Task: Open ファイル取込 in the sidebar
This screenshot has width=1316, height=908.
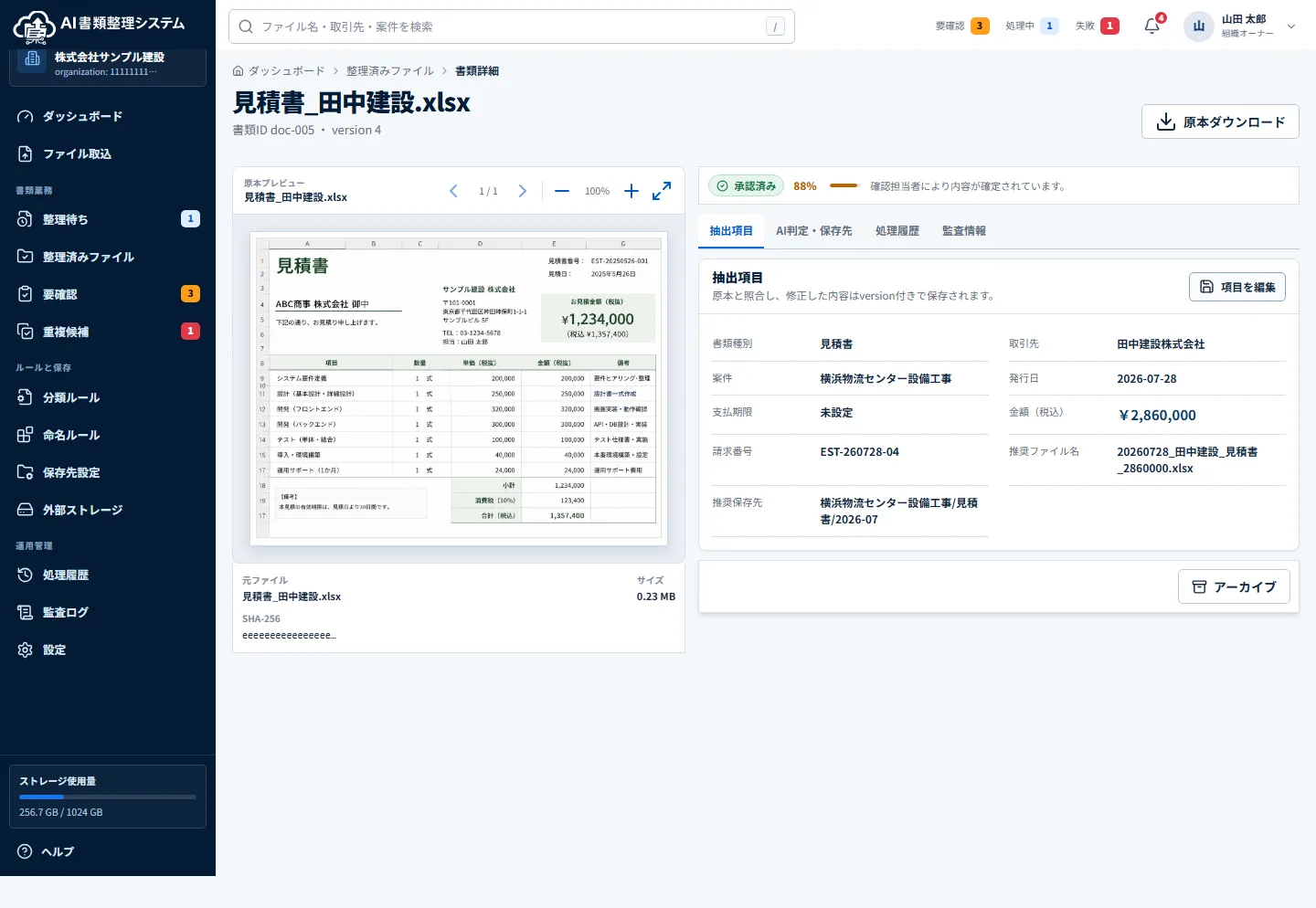Action: (x=108, y=153)
